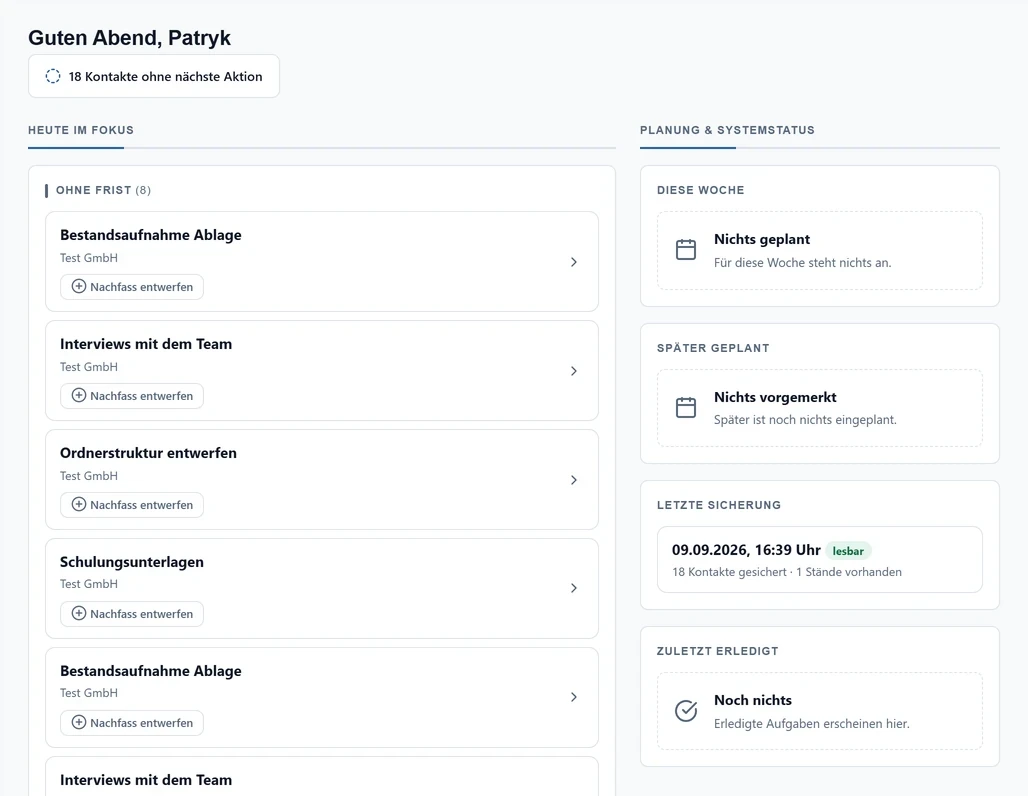This screenshot has height=796, width=1028.
Task: Click the checkmark circle icon beside Noch nichts
Action: click(686, 711)
